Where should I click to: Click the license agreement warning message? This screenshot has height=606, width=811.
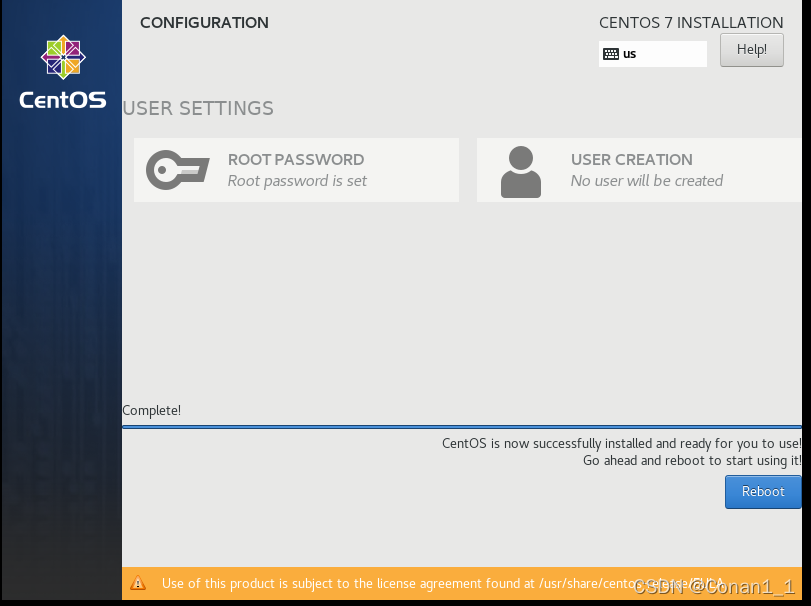[x=442, y=583]
